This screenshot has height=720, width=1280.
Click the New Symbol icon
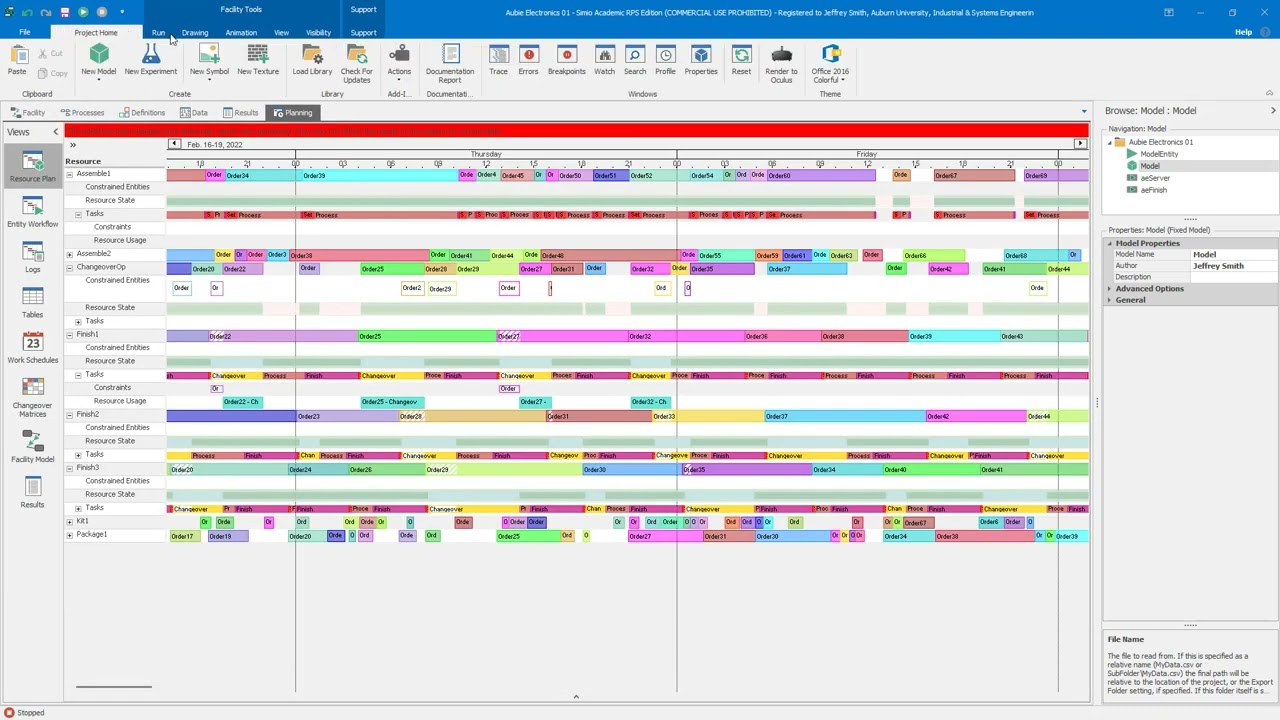tap(209, 54)
